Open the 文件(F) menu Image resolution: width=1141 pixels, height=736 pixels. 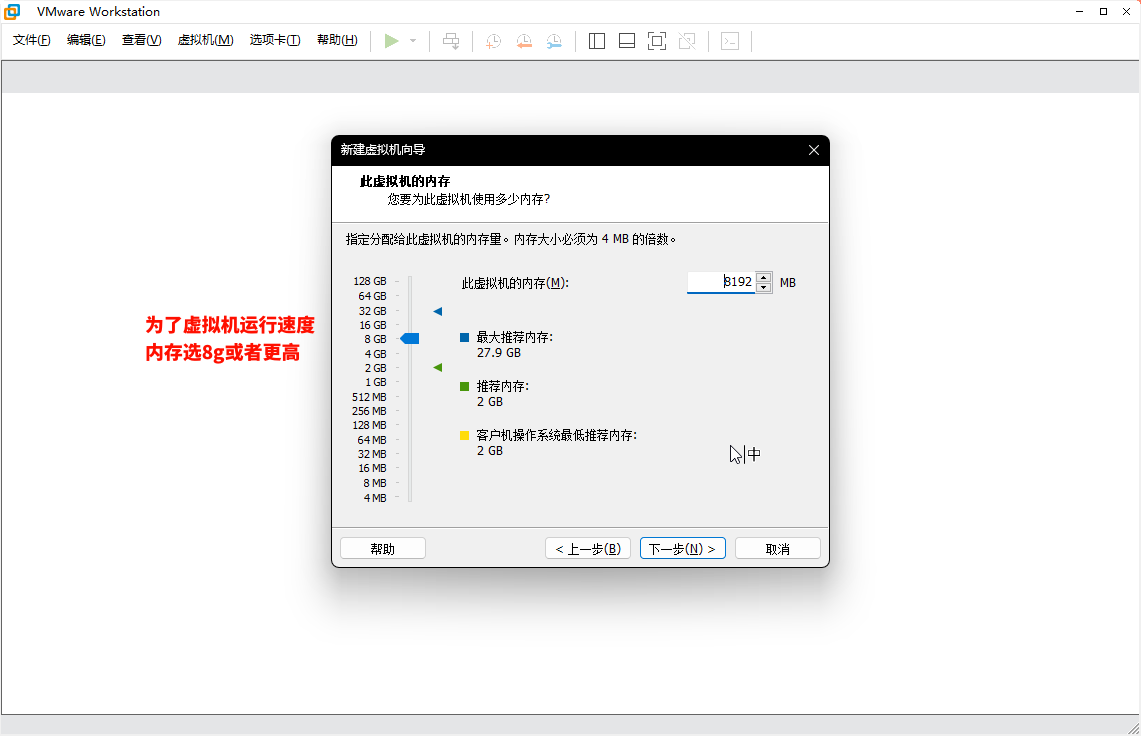click(31, 40)
